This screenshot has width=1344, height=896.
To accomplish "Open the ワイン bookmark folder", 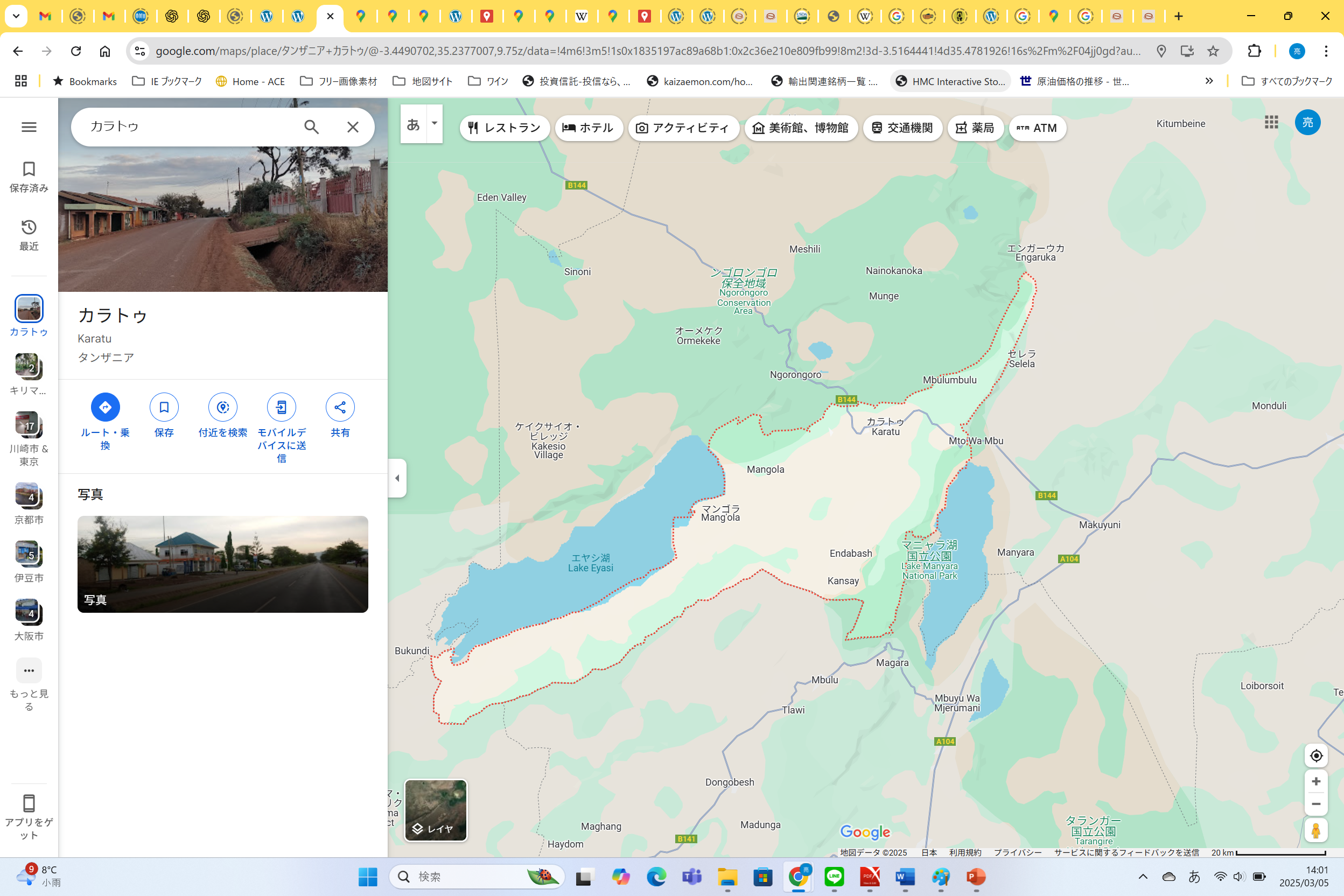I will [x=488, y=81].
